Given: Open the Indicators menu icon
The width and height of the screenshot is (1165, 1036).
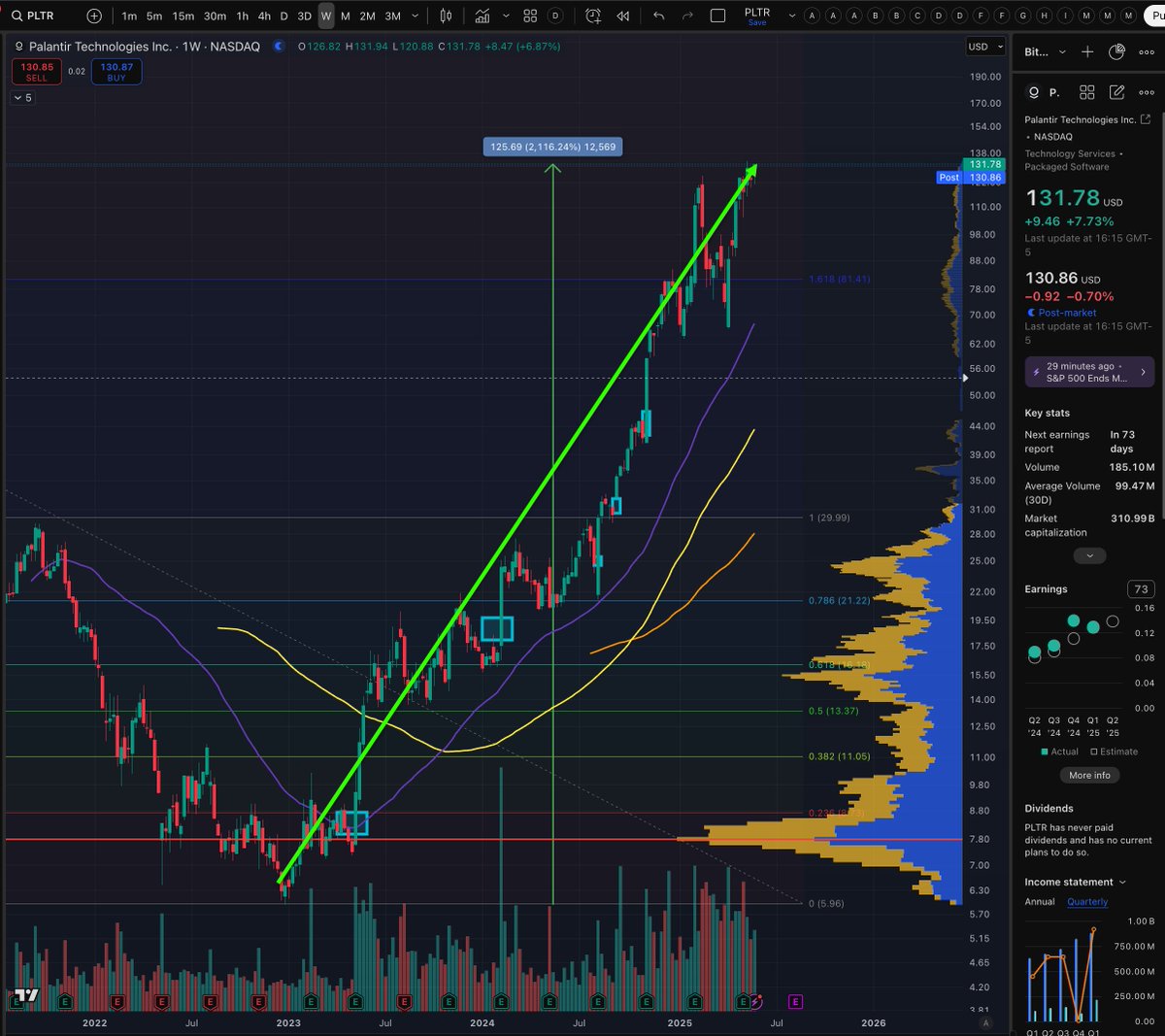Looking at the screenshot, I should click(483, 16).
